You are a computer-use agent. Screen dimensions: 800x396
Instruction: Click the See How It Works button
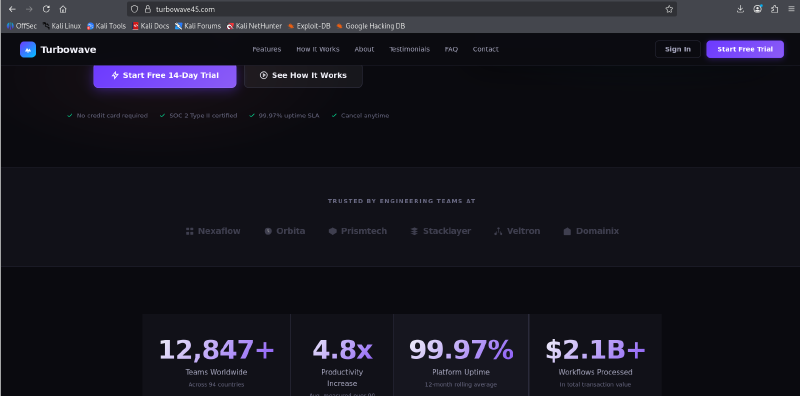[x=304, y=76]
